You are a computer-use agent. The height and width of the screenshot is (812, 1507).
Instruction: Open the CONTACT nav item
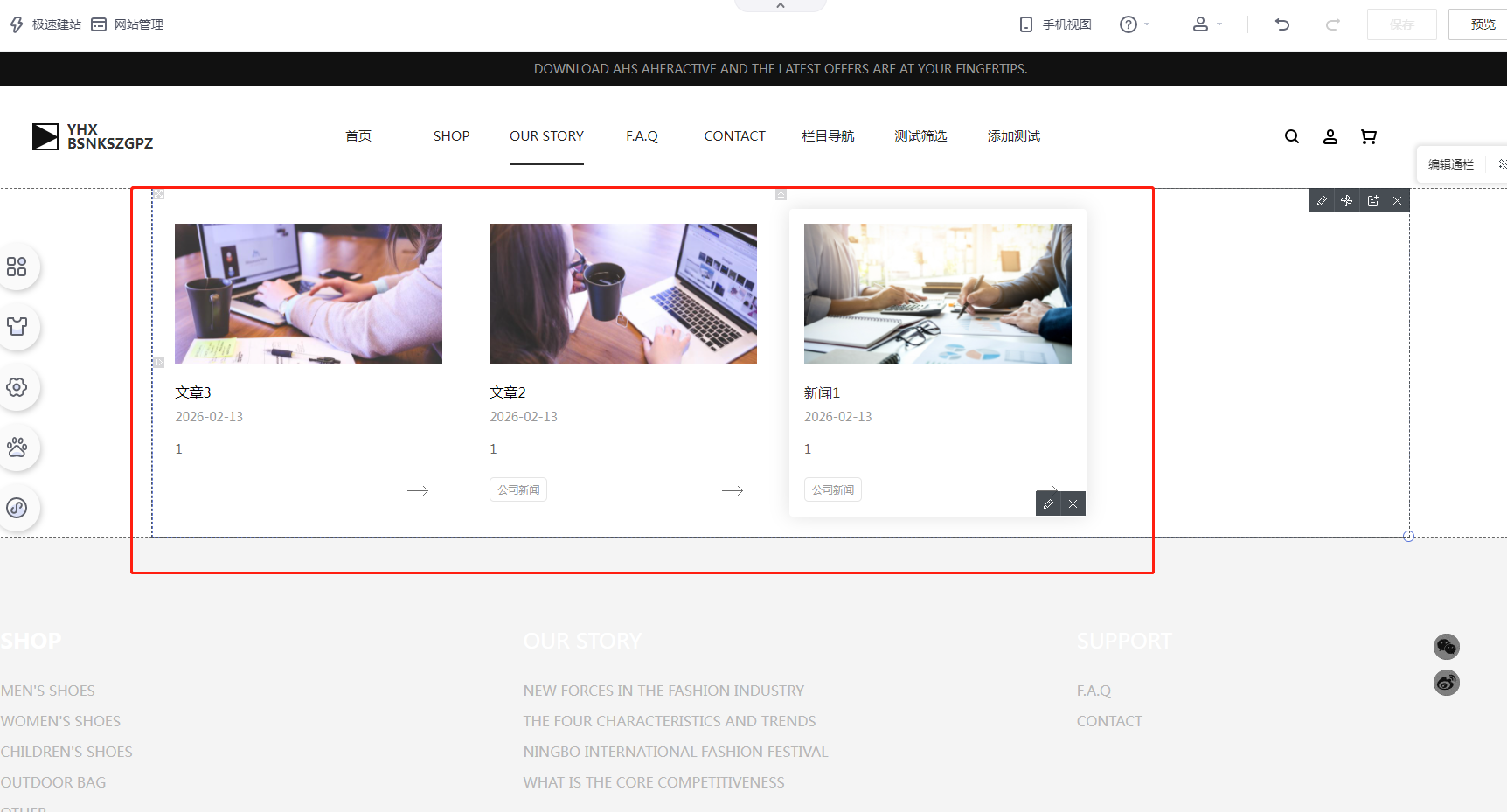point(734,136)
